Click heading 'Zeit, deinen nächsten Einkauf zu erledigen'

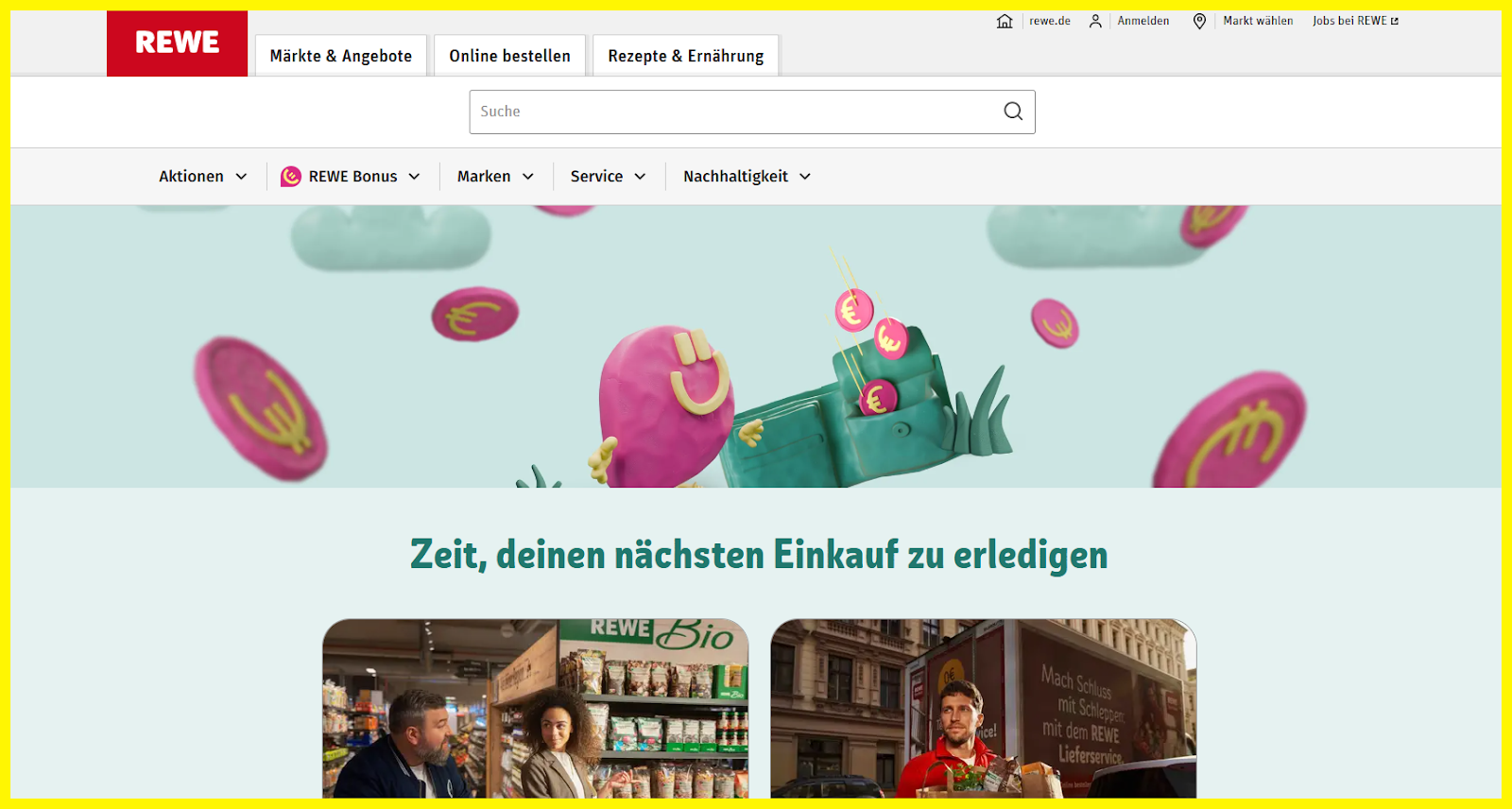click(x=759, y=555)
